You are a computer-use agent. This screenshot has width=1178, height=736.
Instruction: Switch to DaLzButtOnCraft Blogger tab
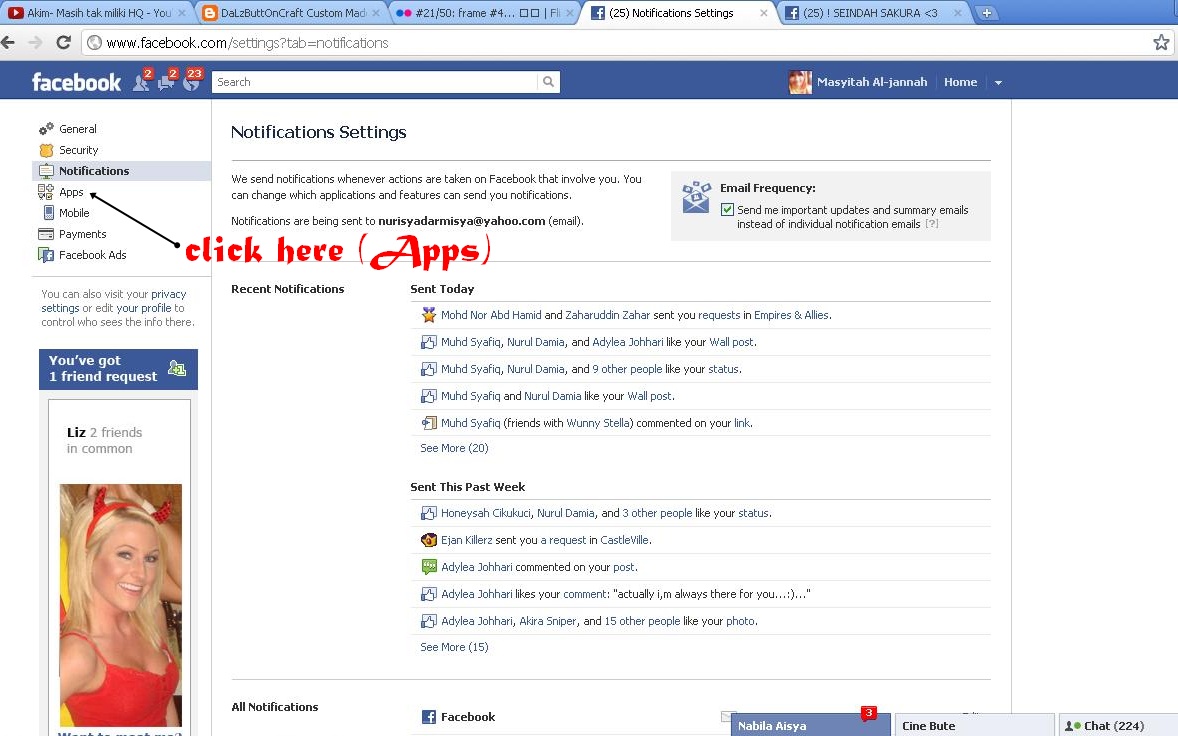click(292, 13)
